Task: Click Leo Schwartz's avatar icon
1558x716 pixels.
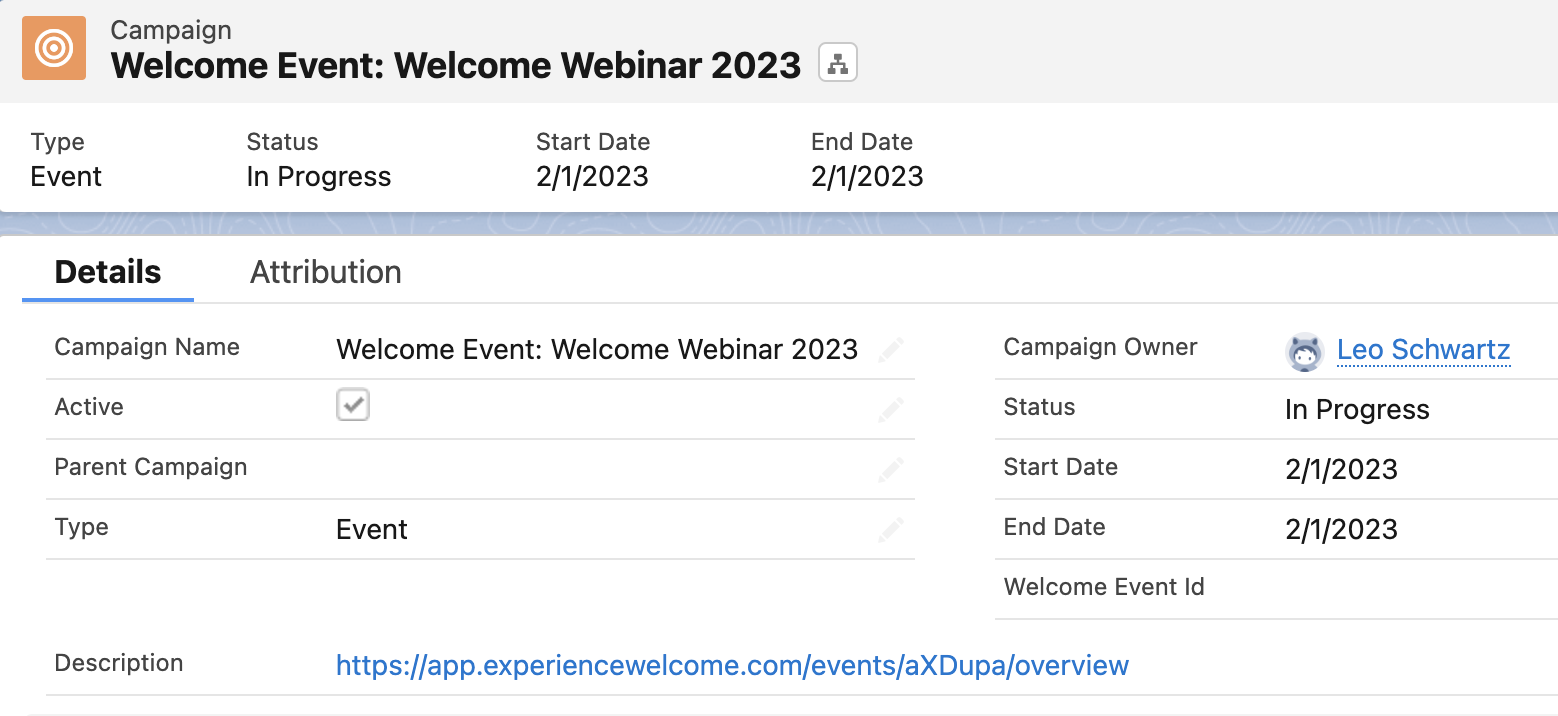Action: point(1304,351)
